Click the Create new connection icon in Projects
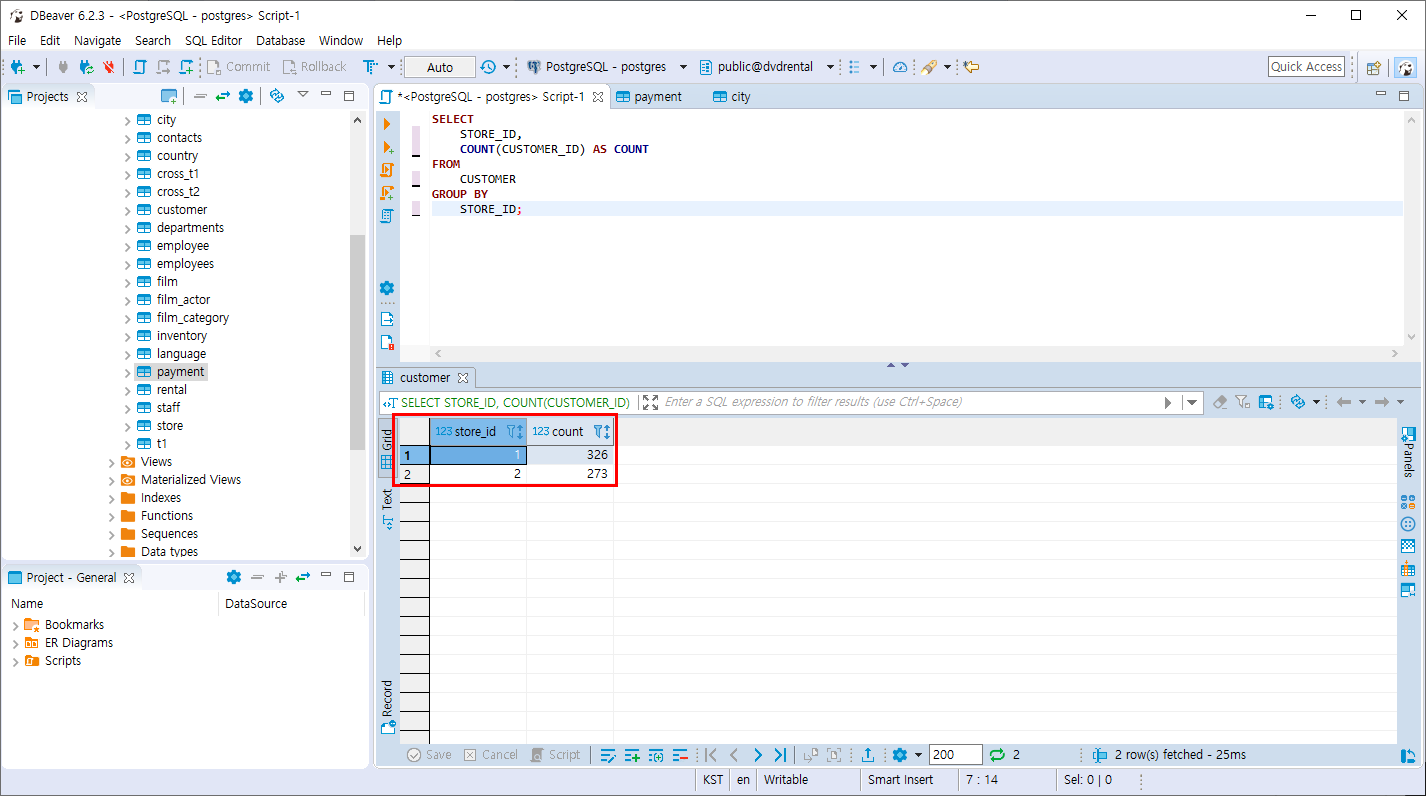The image size is (1426, 796). coord(169,96)
